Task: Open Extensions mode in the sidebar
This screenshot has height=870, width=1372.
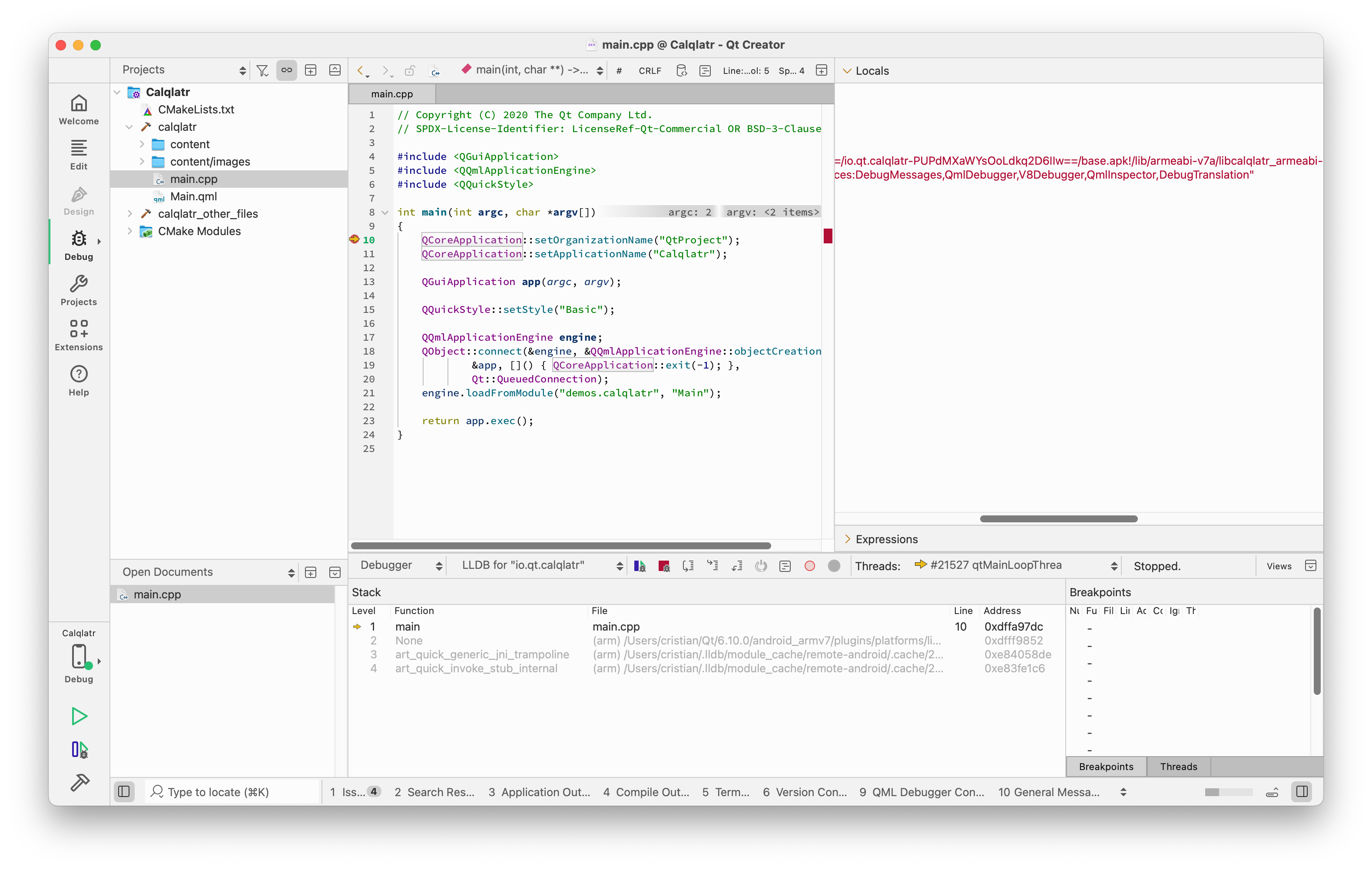Action: click(79, 335)
